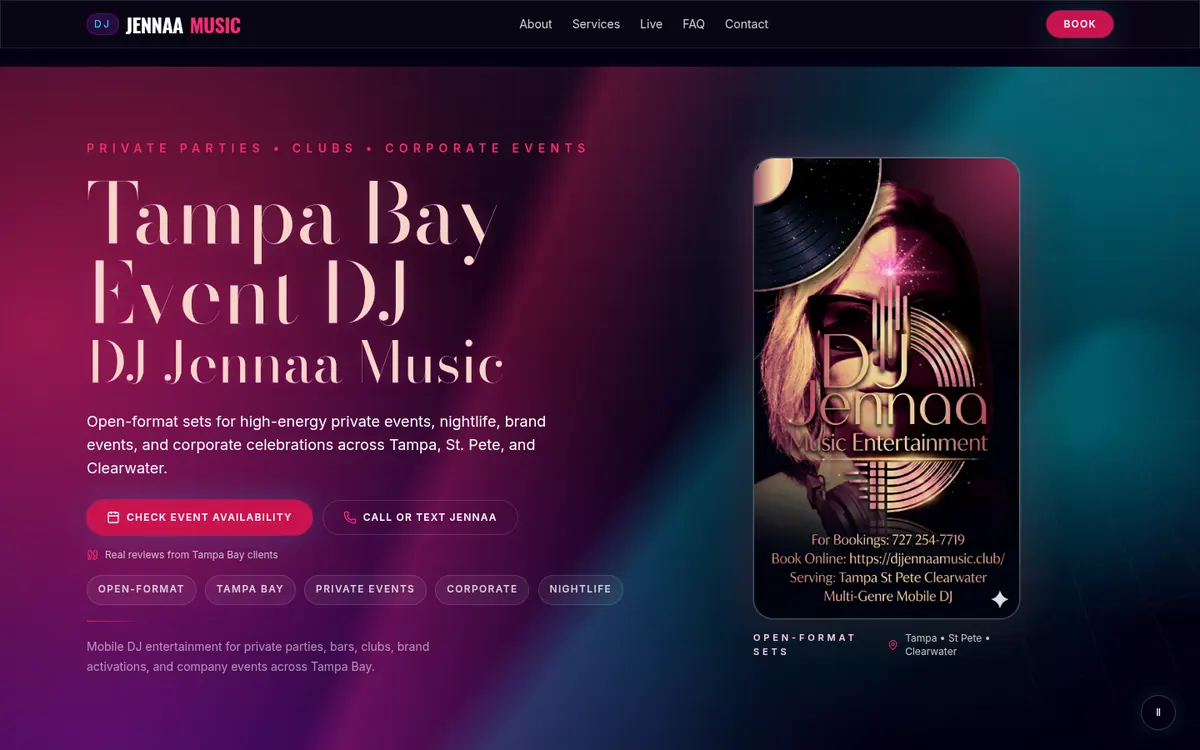Click the calendar icon in availability button

click(x=113, y=517)
